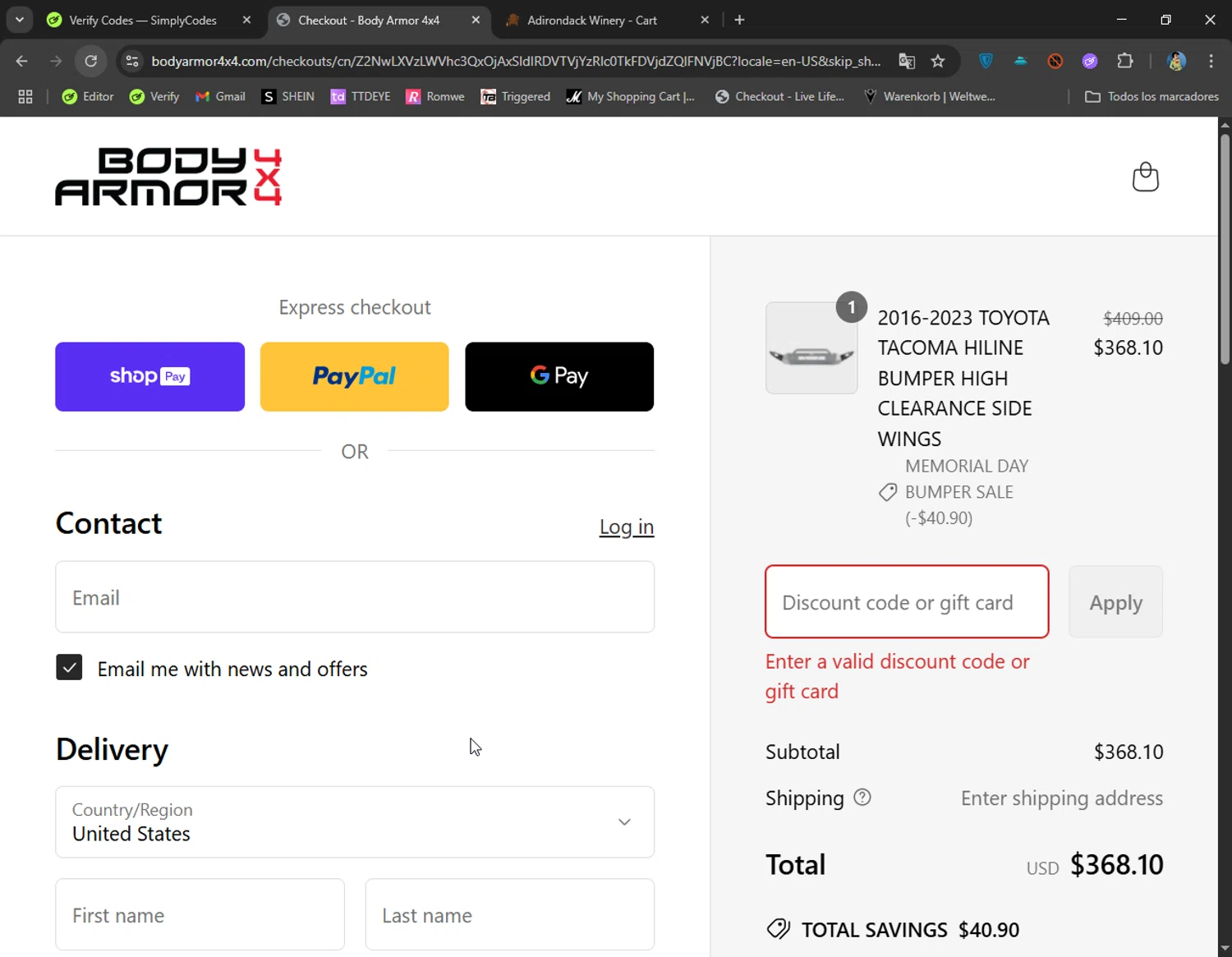1232x957 pixels.
Task: Bookmark this page with the star icon
Action: click(938, 61)
